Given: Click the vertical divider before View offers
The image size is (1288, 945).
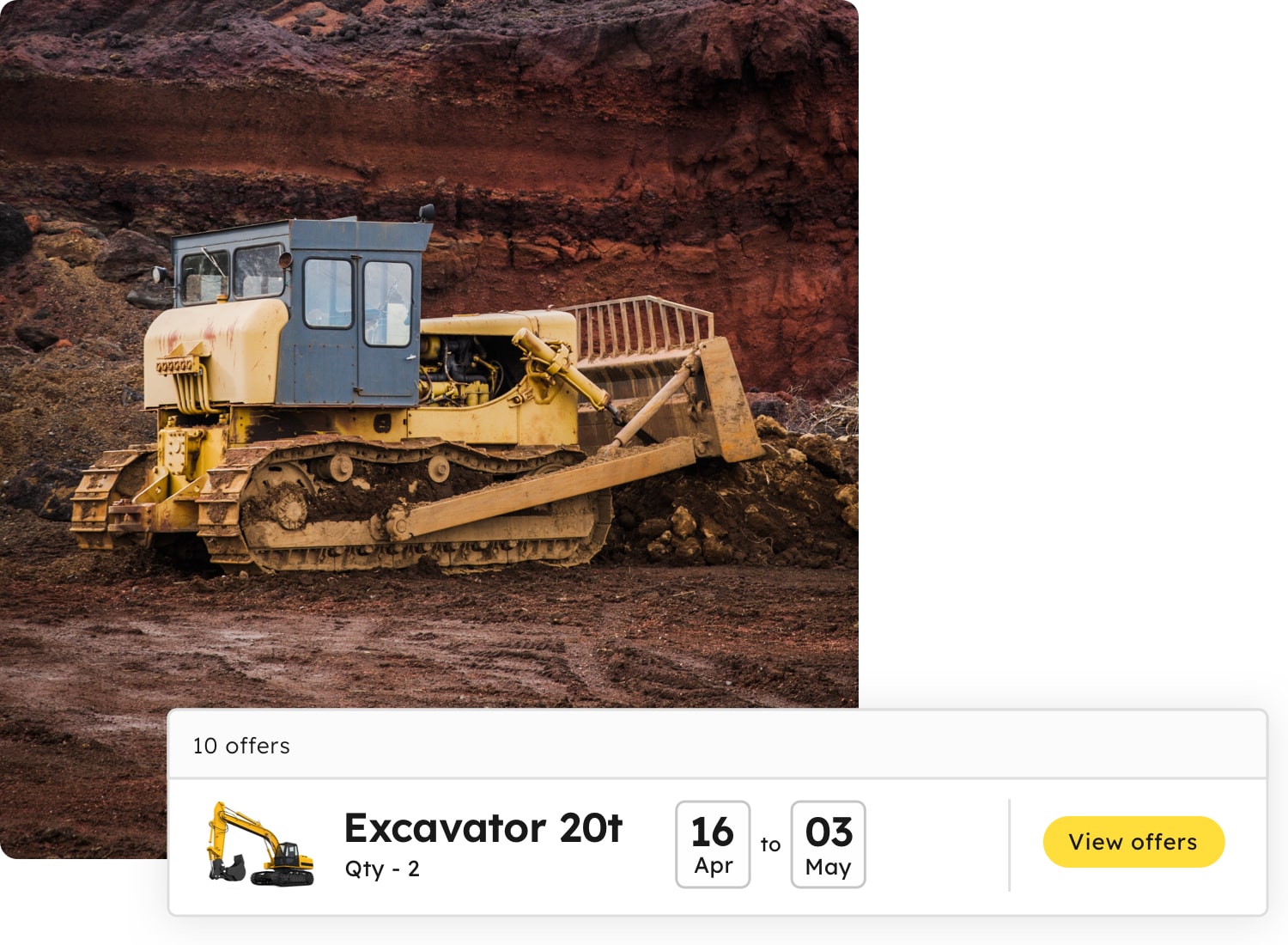Looking at the screenshot, I should [1010, 844].
